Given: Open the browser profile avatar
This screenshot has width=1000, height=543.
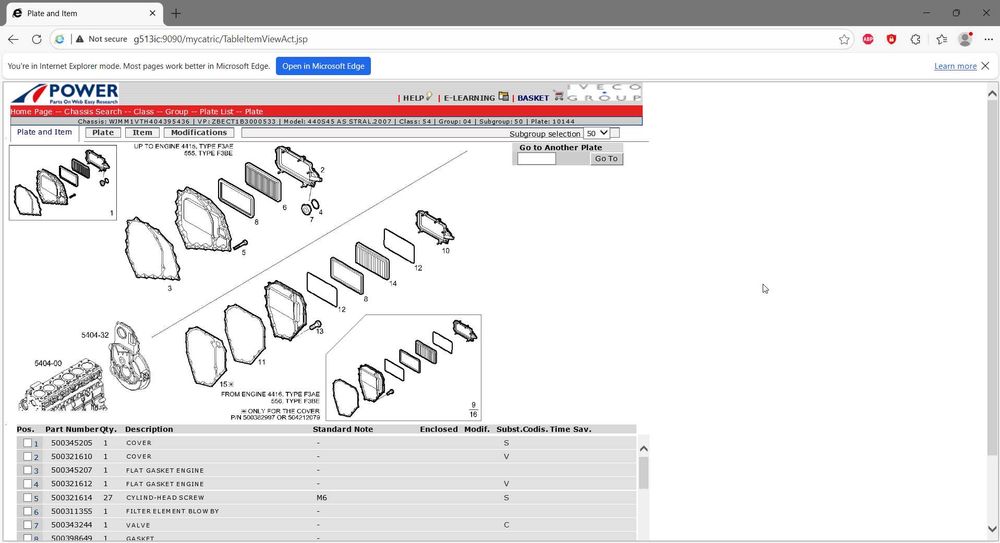Looking at the screenshot, I should click(965, 40).
